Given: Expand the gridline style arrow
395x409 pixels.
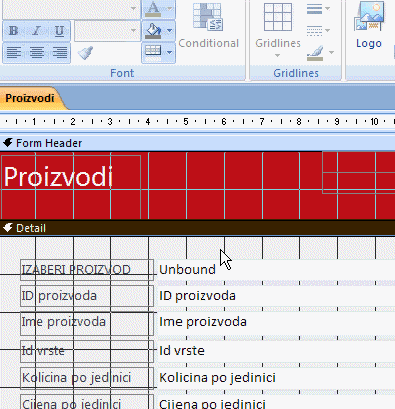Looking at the screenshot, I should [328, 31].
